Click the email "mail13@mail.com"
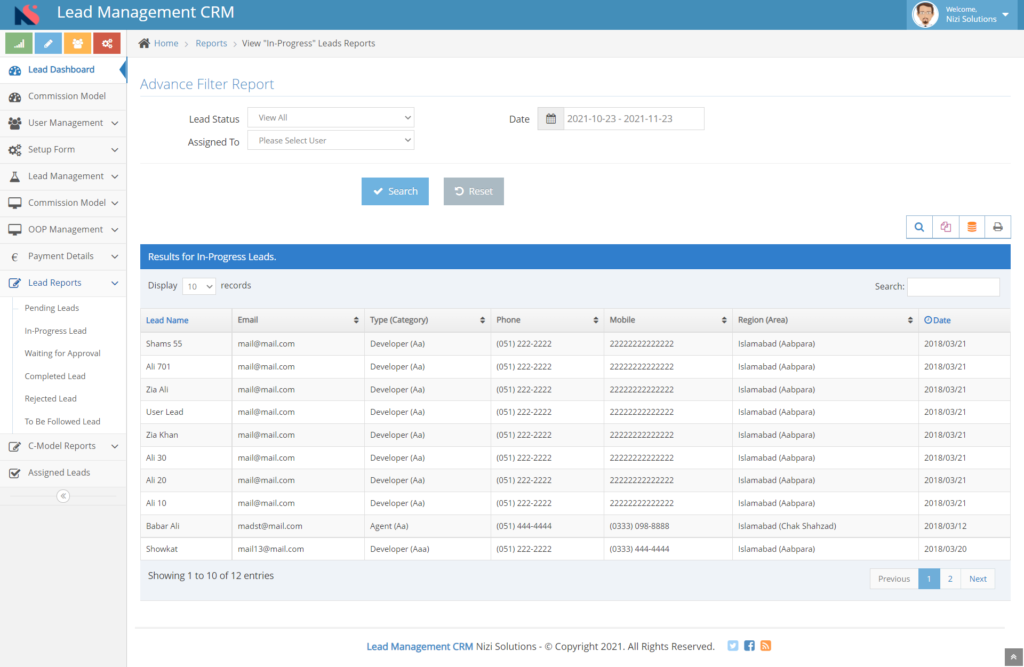This screenshot has width=1024, height=667. [271, 549]
